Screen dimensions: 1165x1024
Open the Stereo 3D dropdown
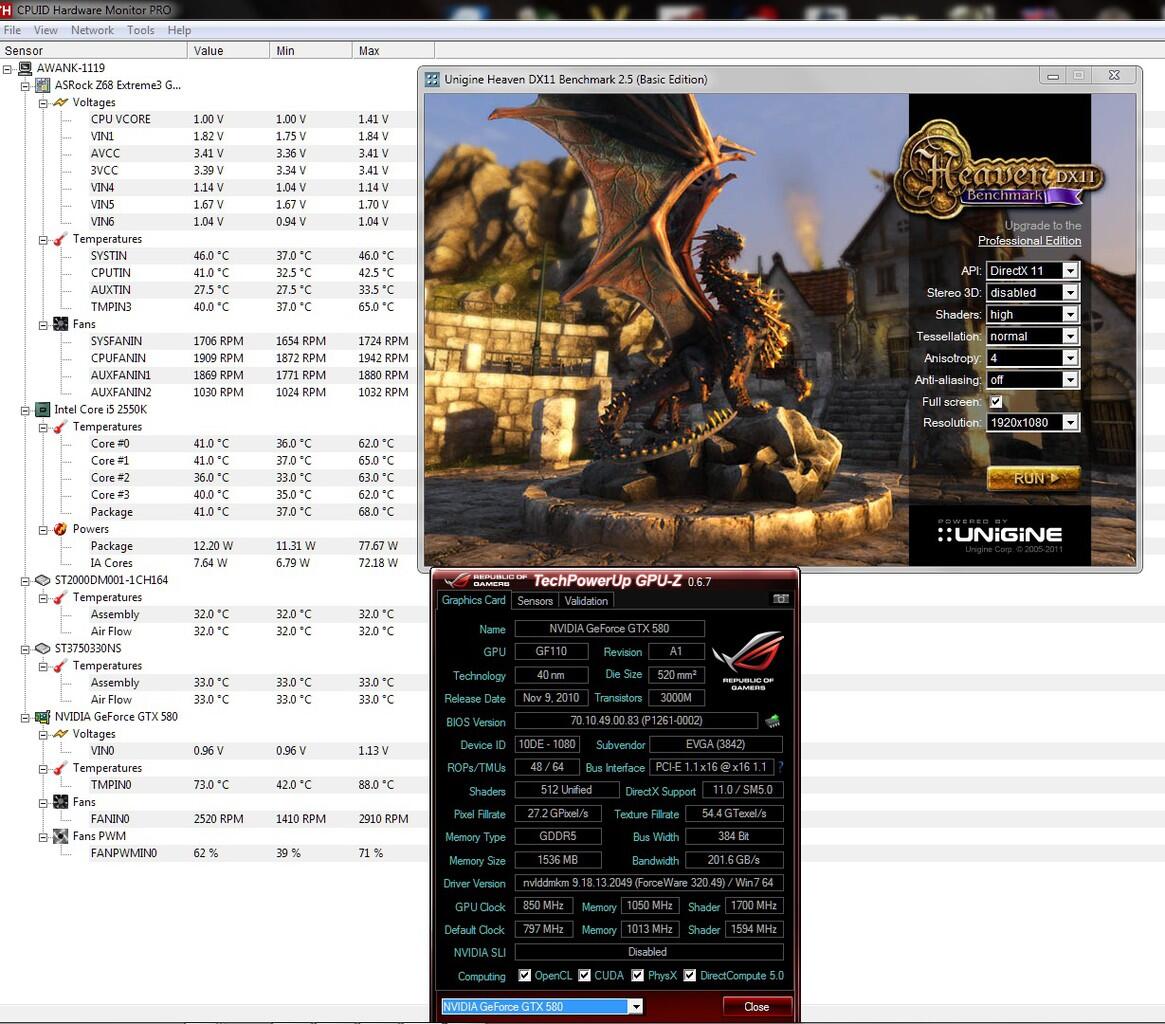pos(1033,293)
